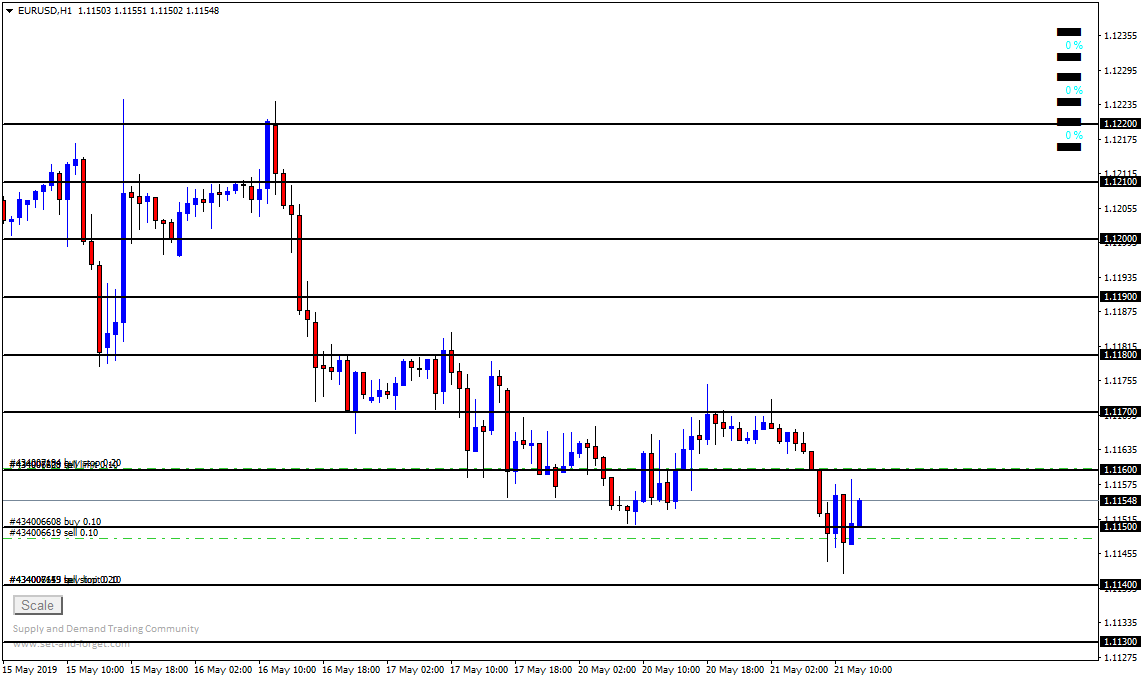Image resolution: width=1144 pixels, height=681 pixels.
Task: Click the 1.11700 price level tag
Action: coord(1118,412)
